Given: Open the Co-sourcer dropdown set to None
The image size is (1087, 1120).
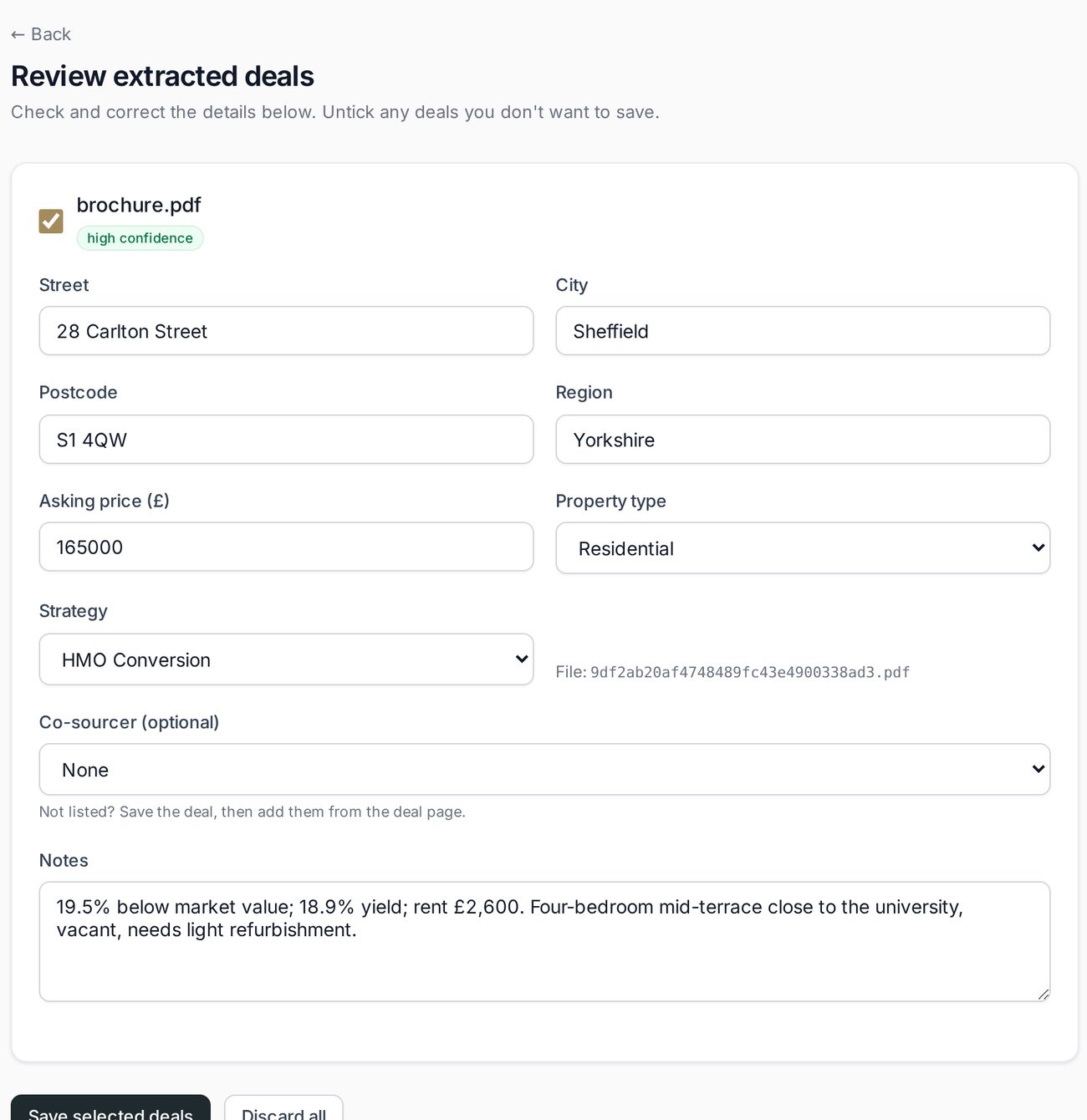Looking at the screenshot, I should [544, 770].
